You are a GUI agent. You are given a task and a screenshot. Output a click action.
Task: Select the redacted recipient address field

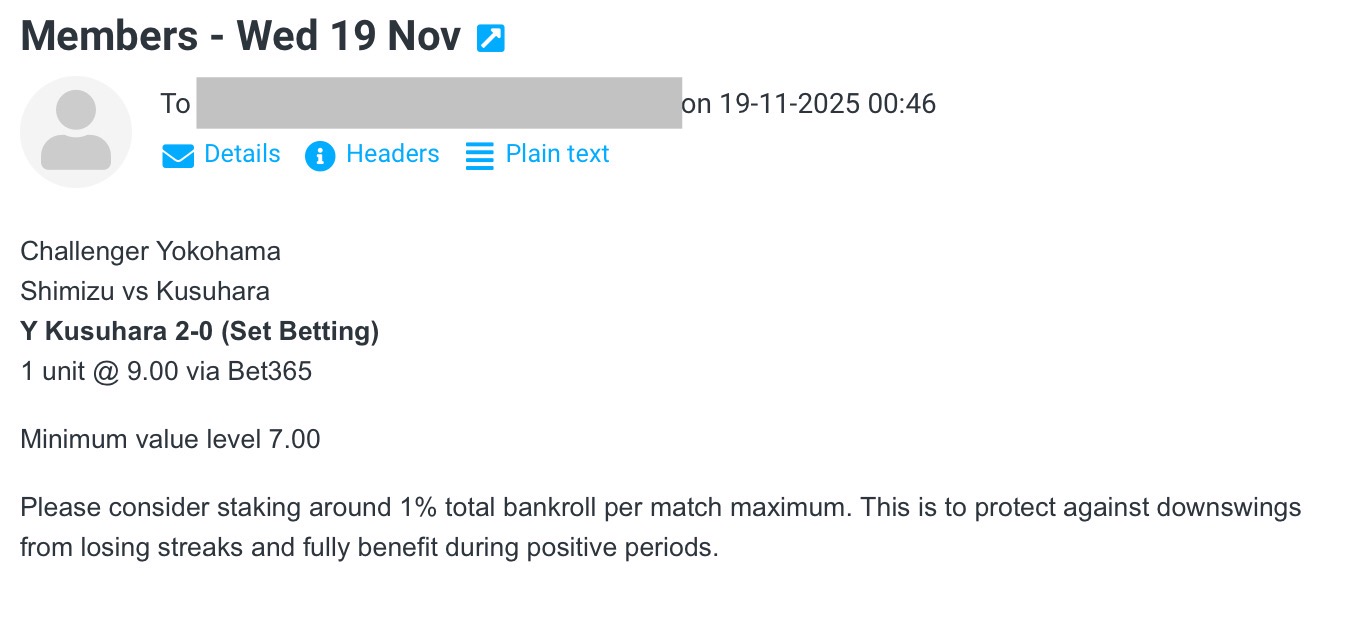[x=440, y=103]
